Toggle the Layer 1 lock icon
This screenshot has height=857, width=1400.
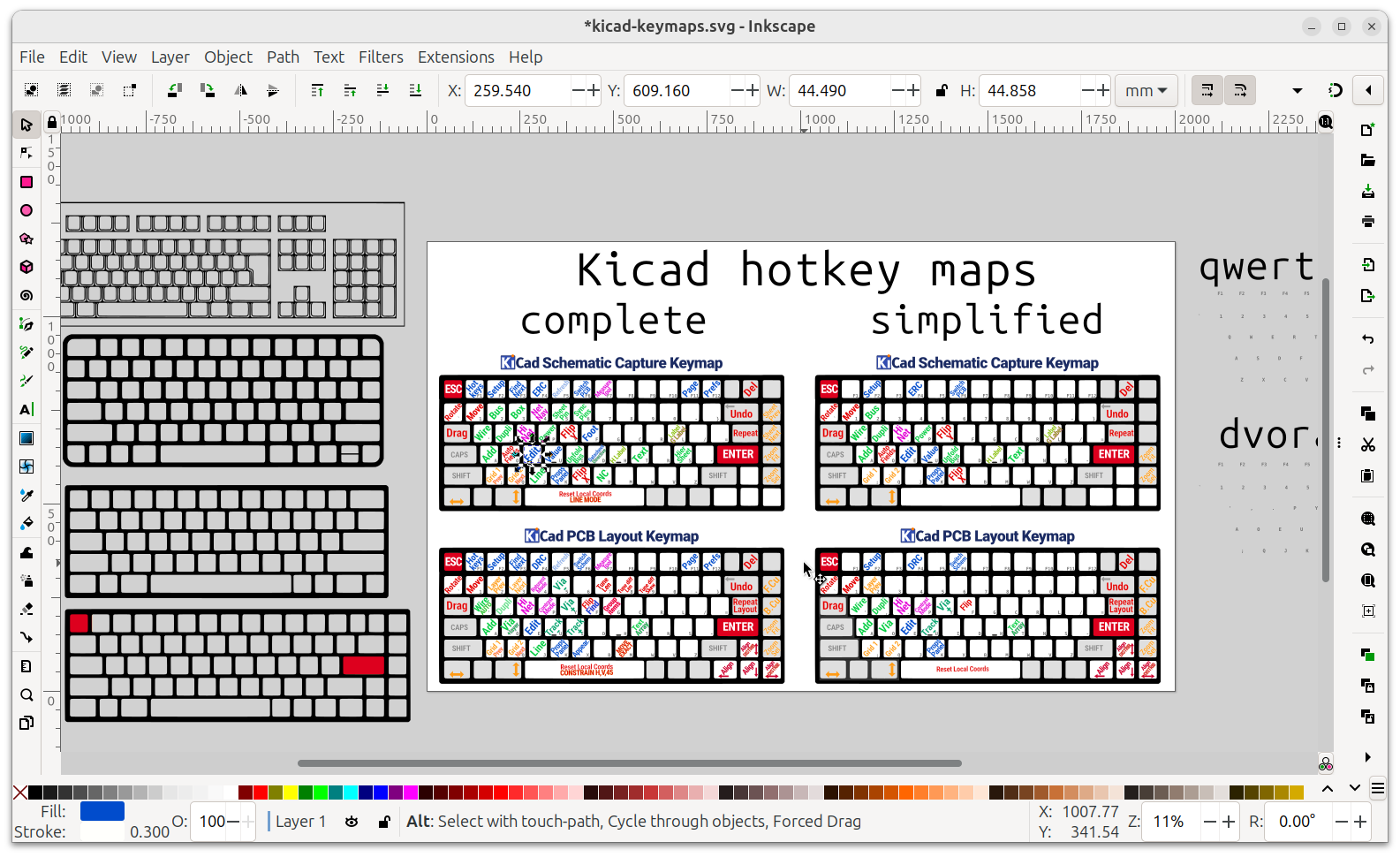(x=384, y=822)
